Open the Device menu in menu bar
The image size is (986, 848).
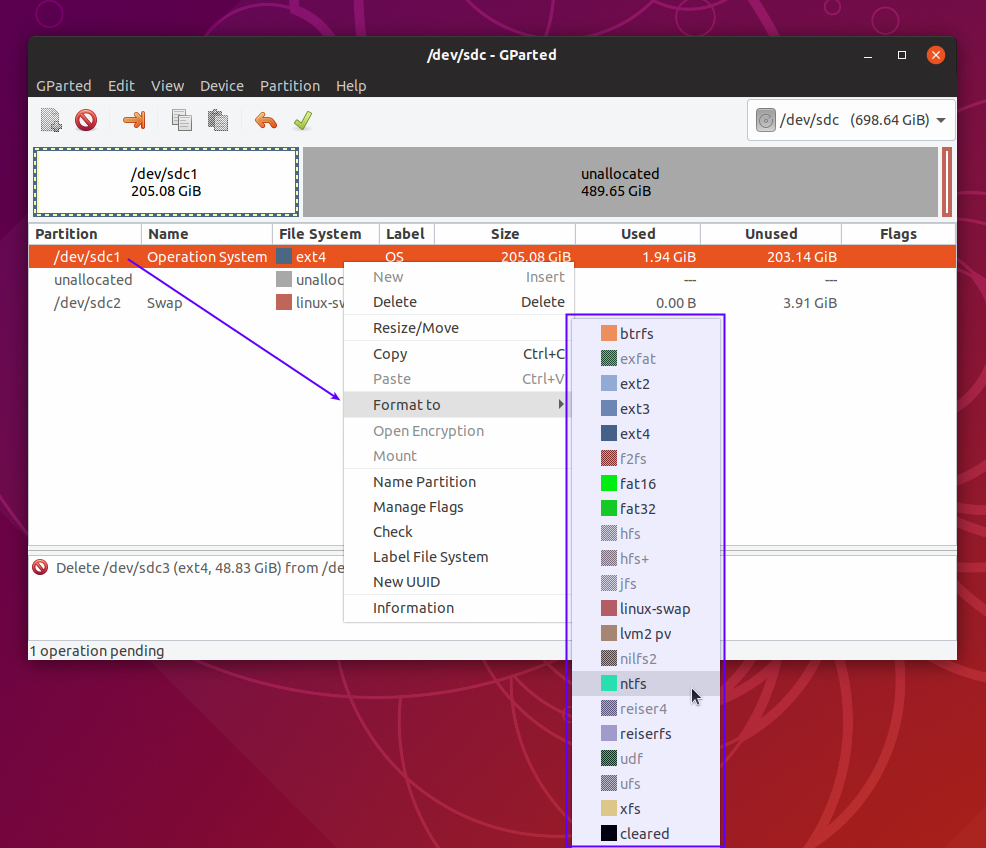221,86
